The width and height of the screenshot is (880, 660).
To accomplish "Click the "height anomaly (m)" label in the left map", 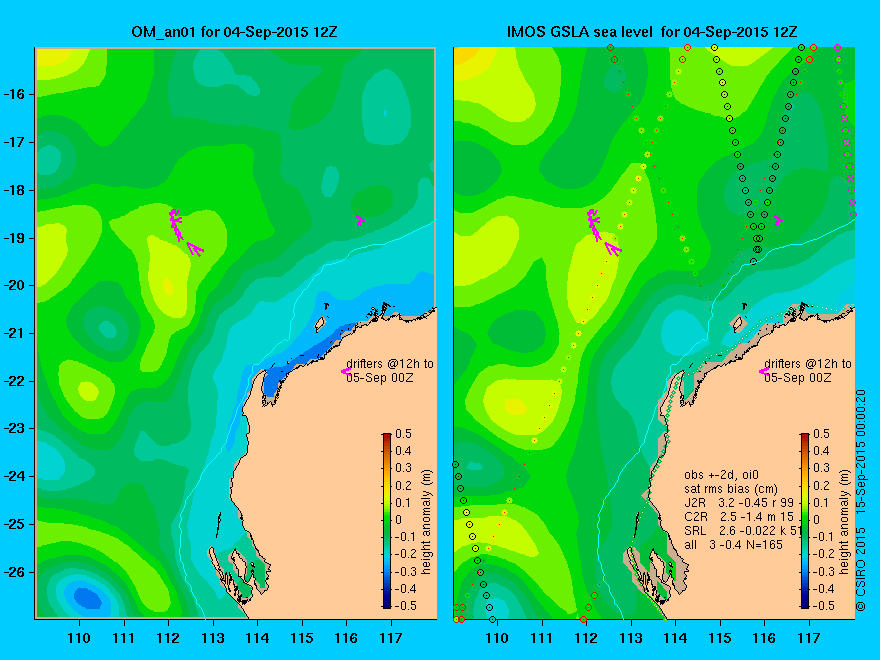I will 427,521.
